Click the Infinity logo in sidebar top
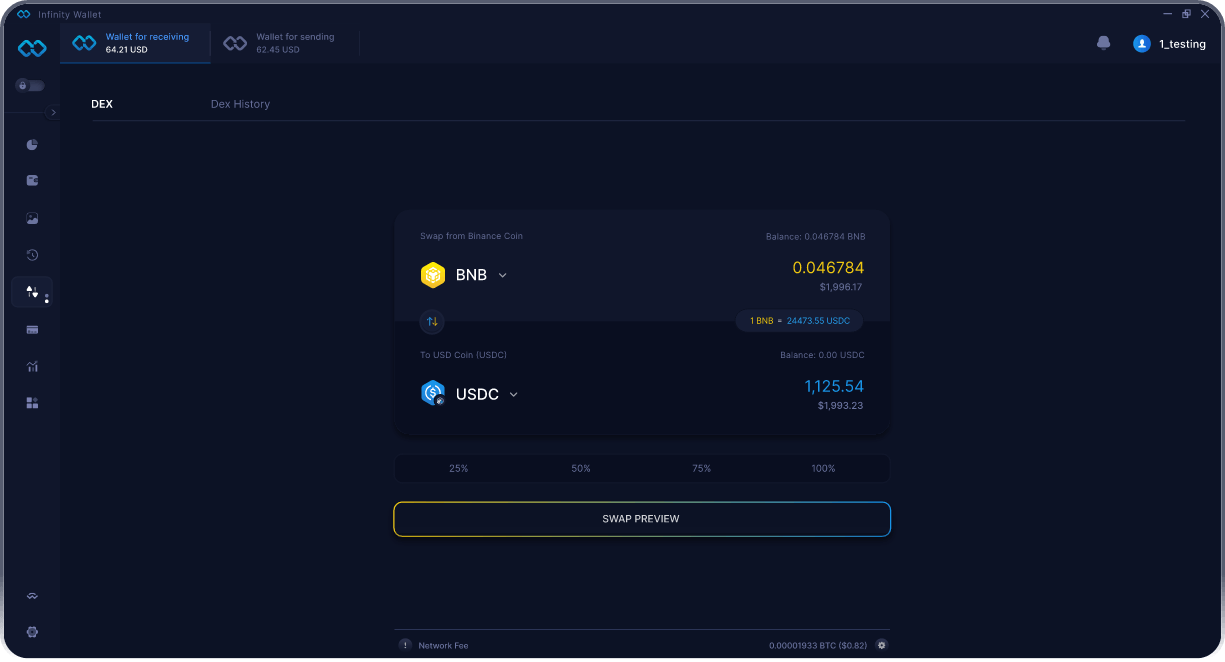The width and height of the screenshot is (1225, 662). [32, 48]
